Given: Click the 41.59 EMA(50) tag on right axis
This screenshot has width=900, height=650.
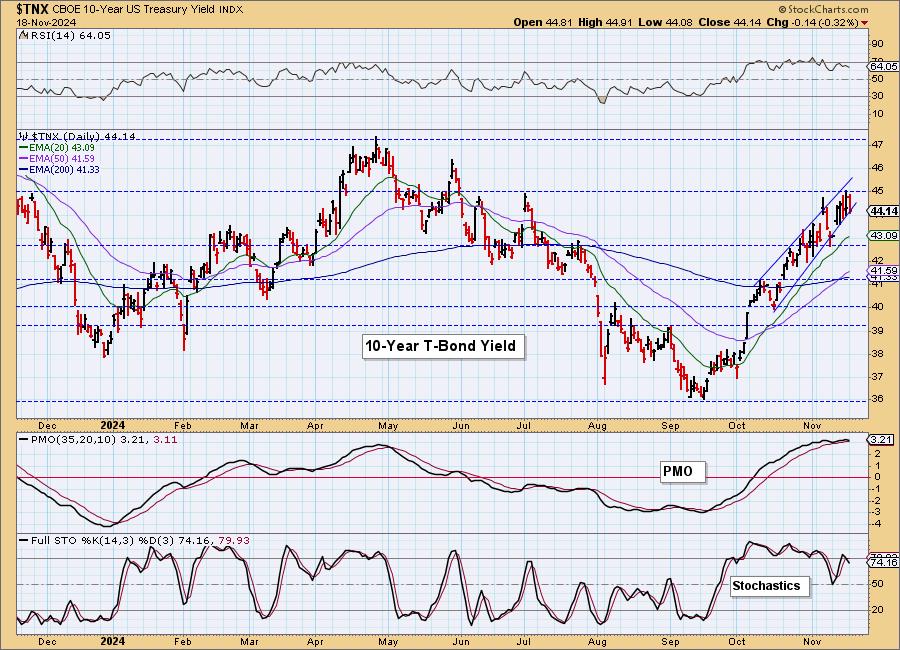Looking at the screenshot, I should click(884, 270).
